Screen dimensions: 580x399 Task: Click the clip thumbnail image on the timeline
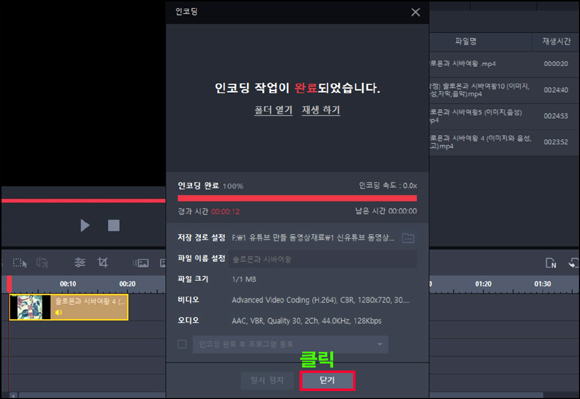pyautogui.click(x=30, y=307)
